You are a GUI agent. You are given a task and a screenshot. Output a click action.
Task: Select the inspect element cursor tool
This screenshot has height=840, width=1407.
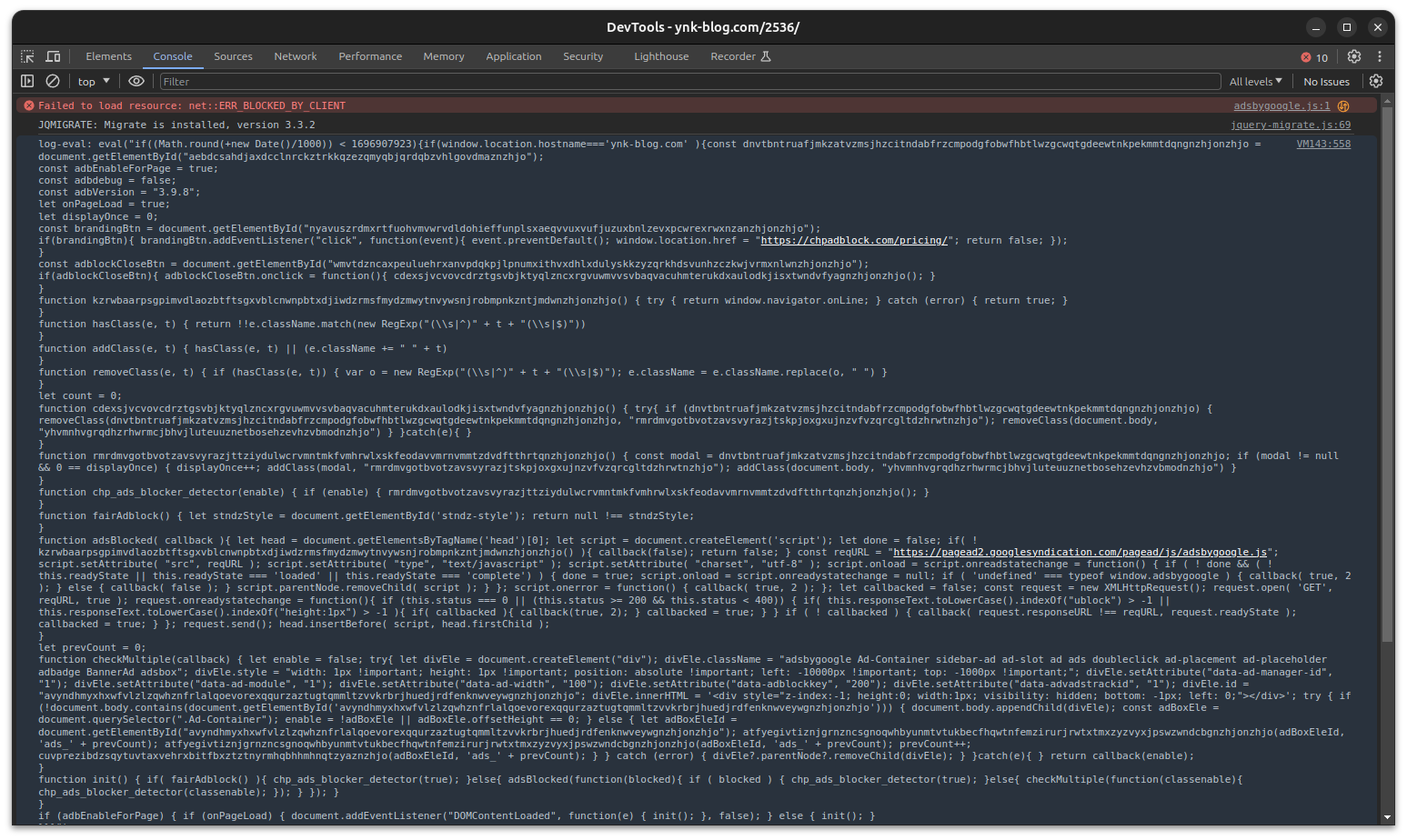[x=27, y=55]
